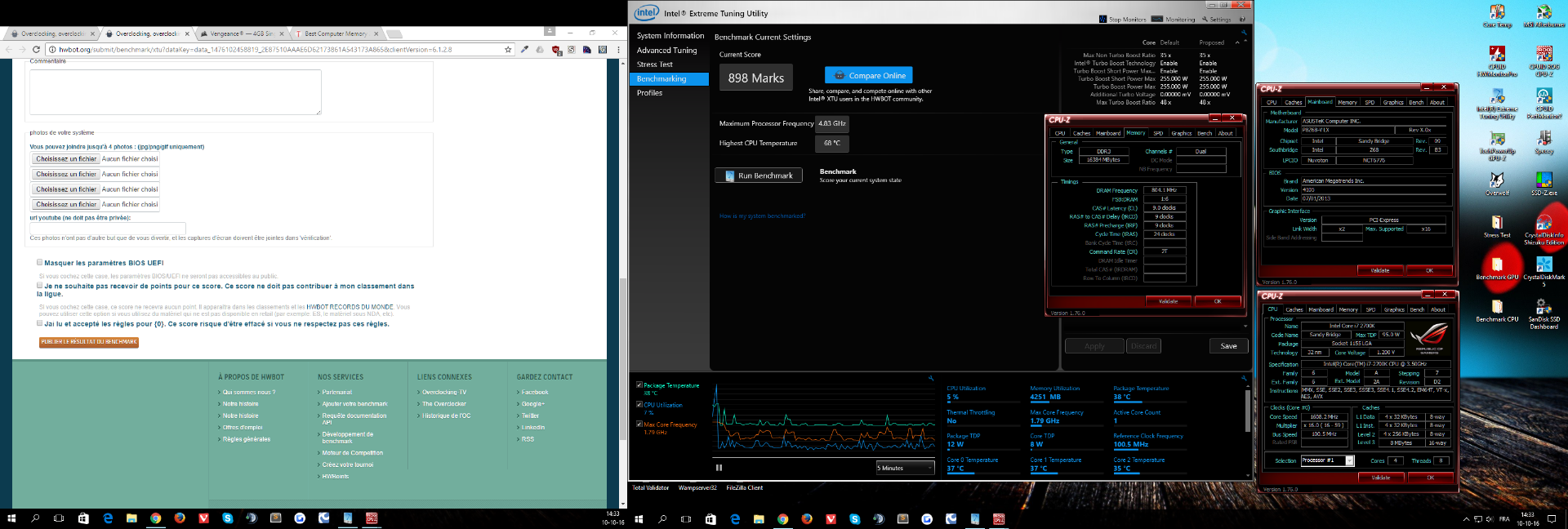This screenshot has height=529, width=1568.
Task: Select Stress Test in XTU sidebar
Action: pyautogui.click(x=655, y=64)
